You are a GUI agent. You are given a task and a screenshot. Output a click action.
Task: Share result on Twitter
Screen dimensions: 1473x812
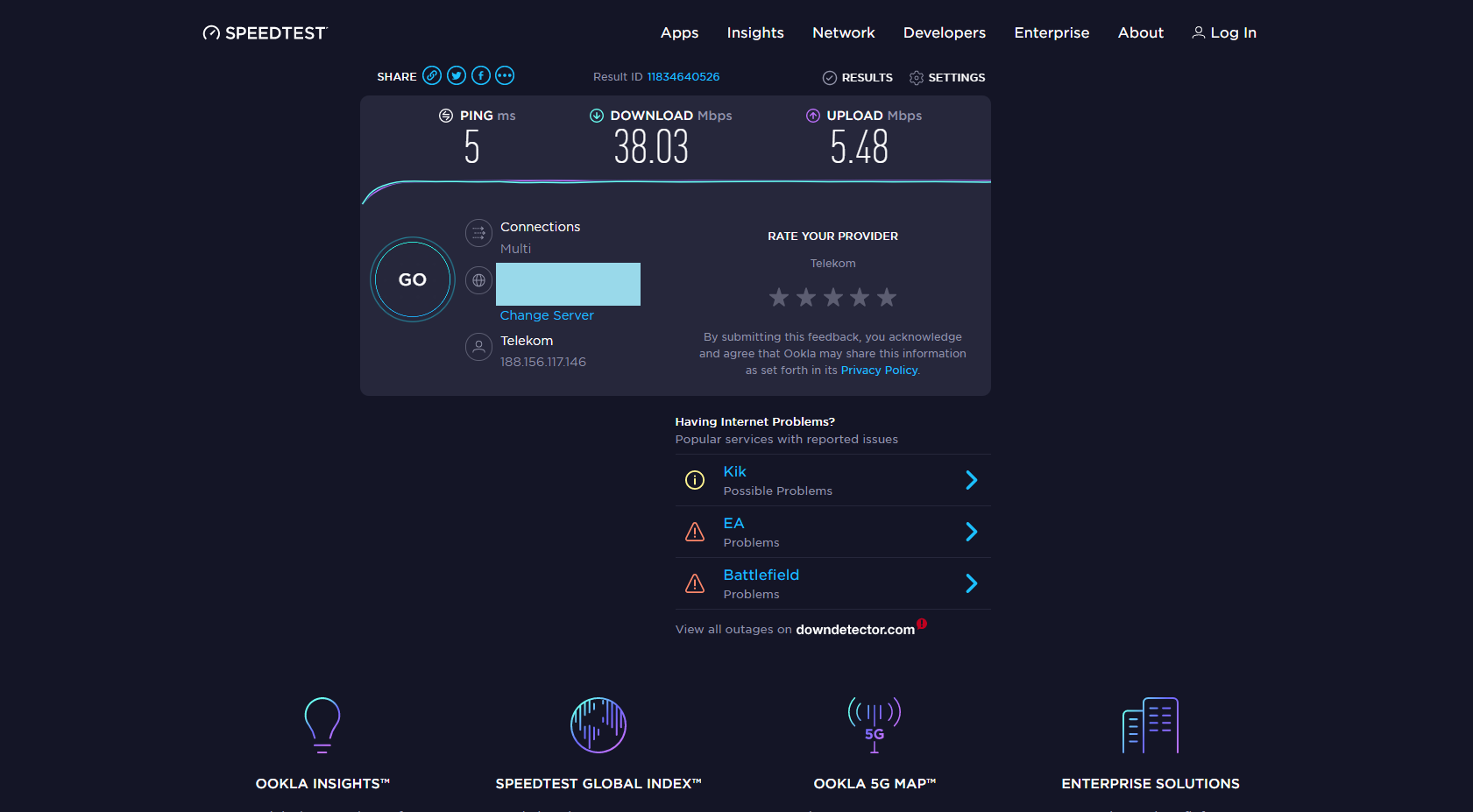[457, 75]
